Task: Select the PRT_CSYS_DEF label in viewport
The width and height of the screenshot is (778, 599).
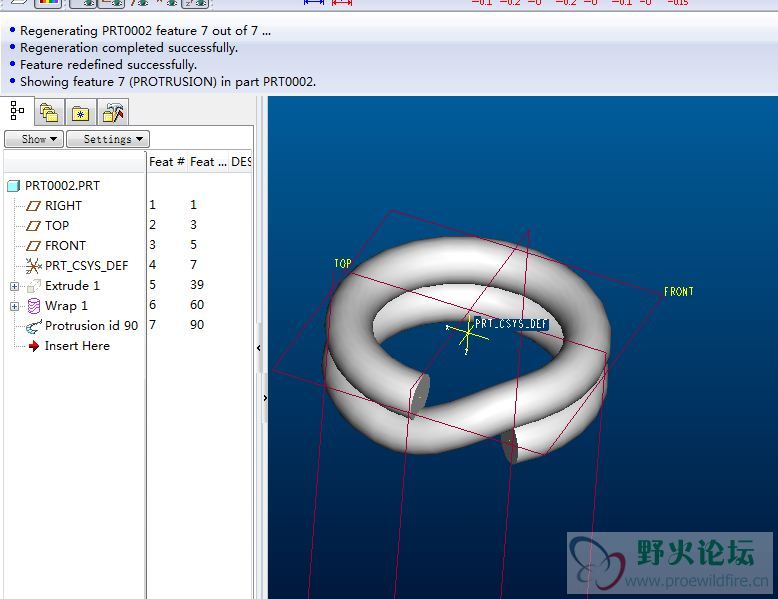Action: [512, 324]
